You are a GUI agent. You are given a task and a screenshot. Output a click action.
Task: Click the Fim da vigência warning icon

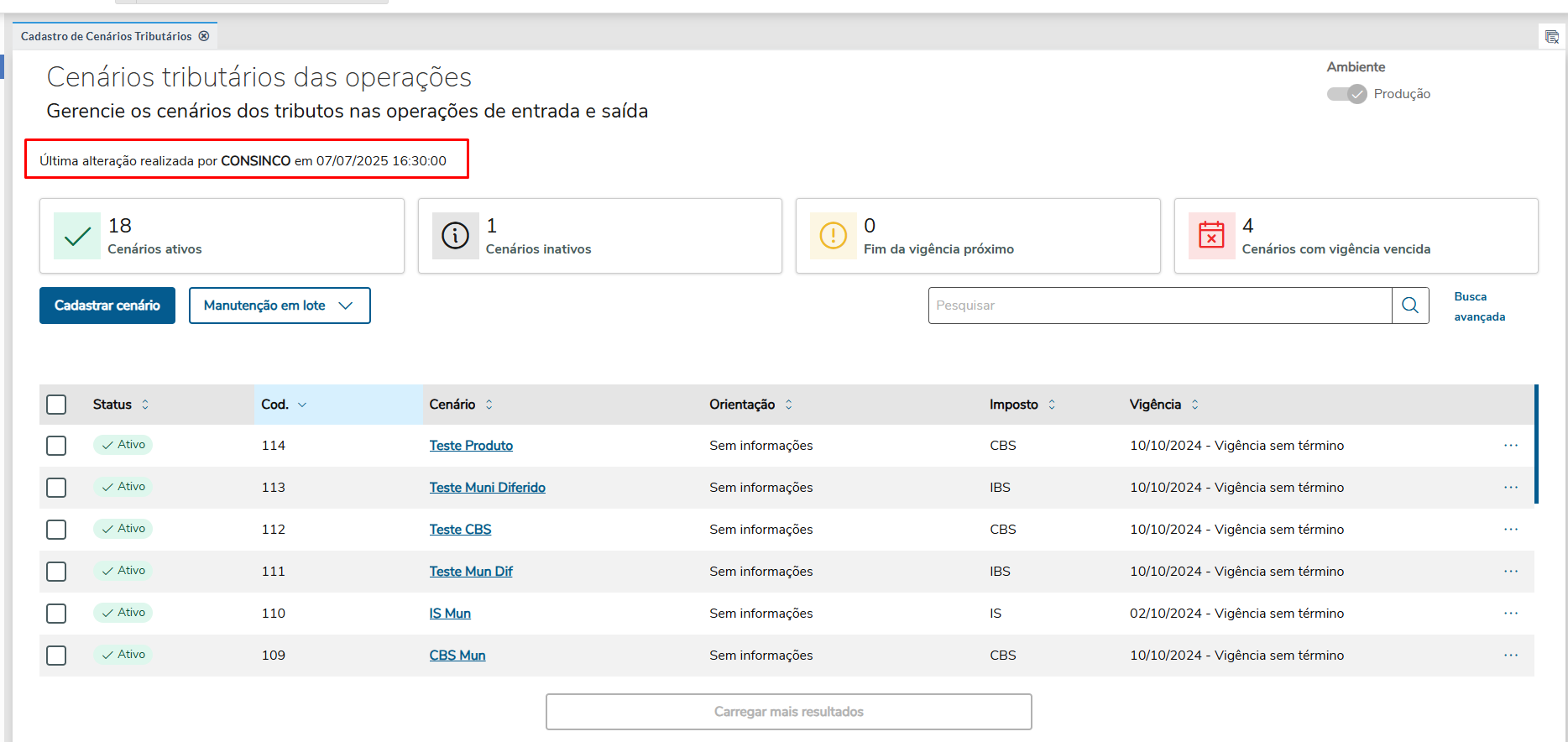(833, 236)
